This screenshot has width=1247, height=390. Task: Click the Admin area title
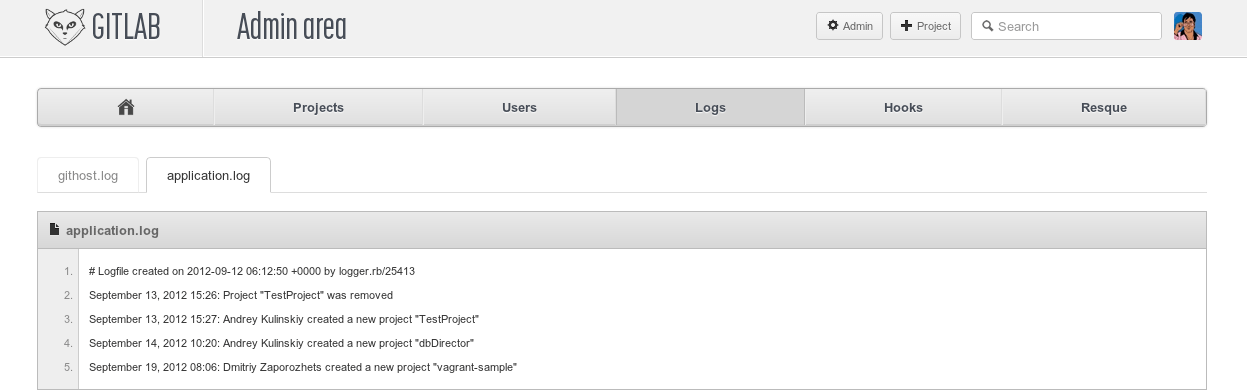[292, 28]
